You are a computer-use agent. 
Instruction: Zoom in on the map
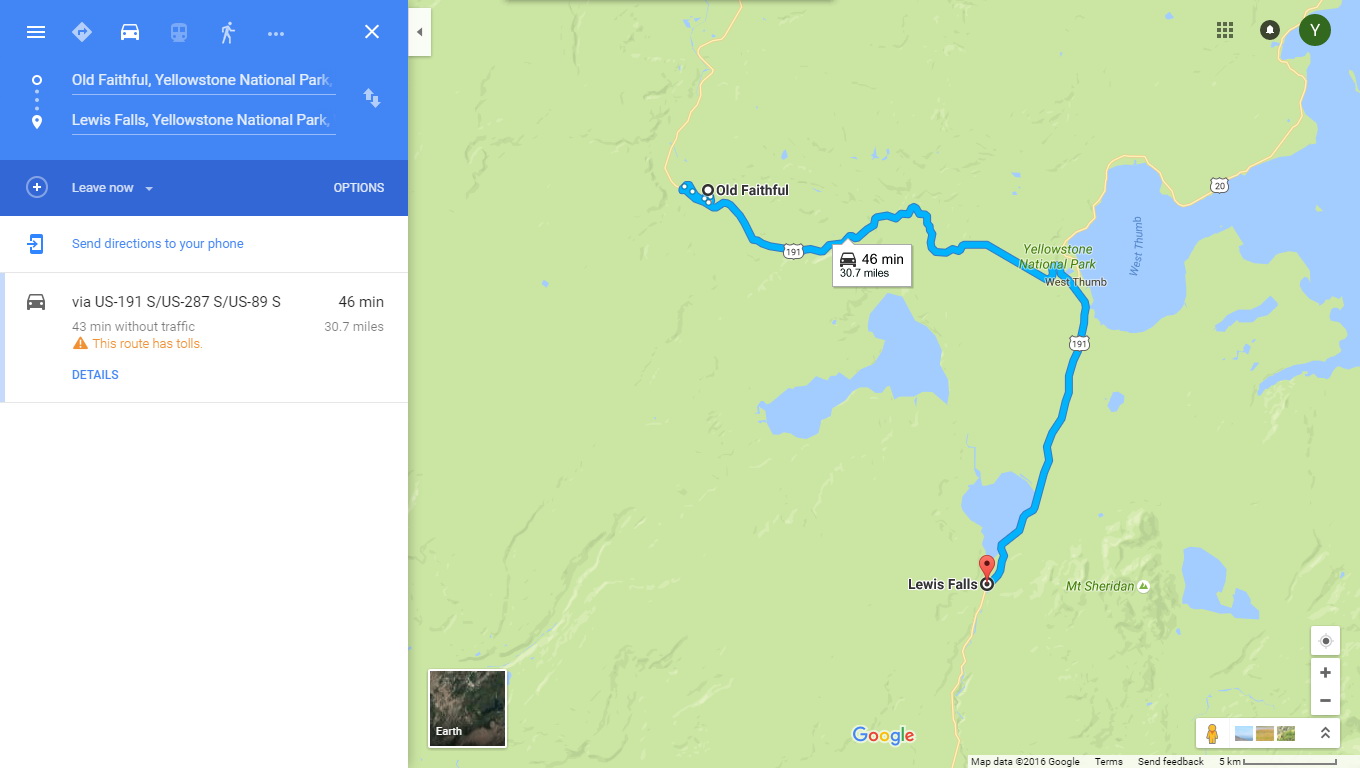[x=1325, y=673]
